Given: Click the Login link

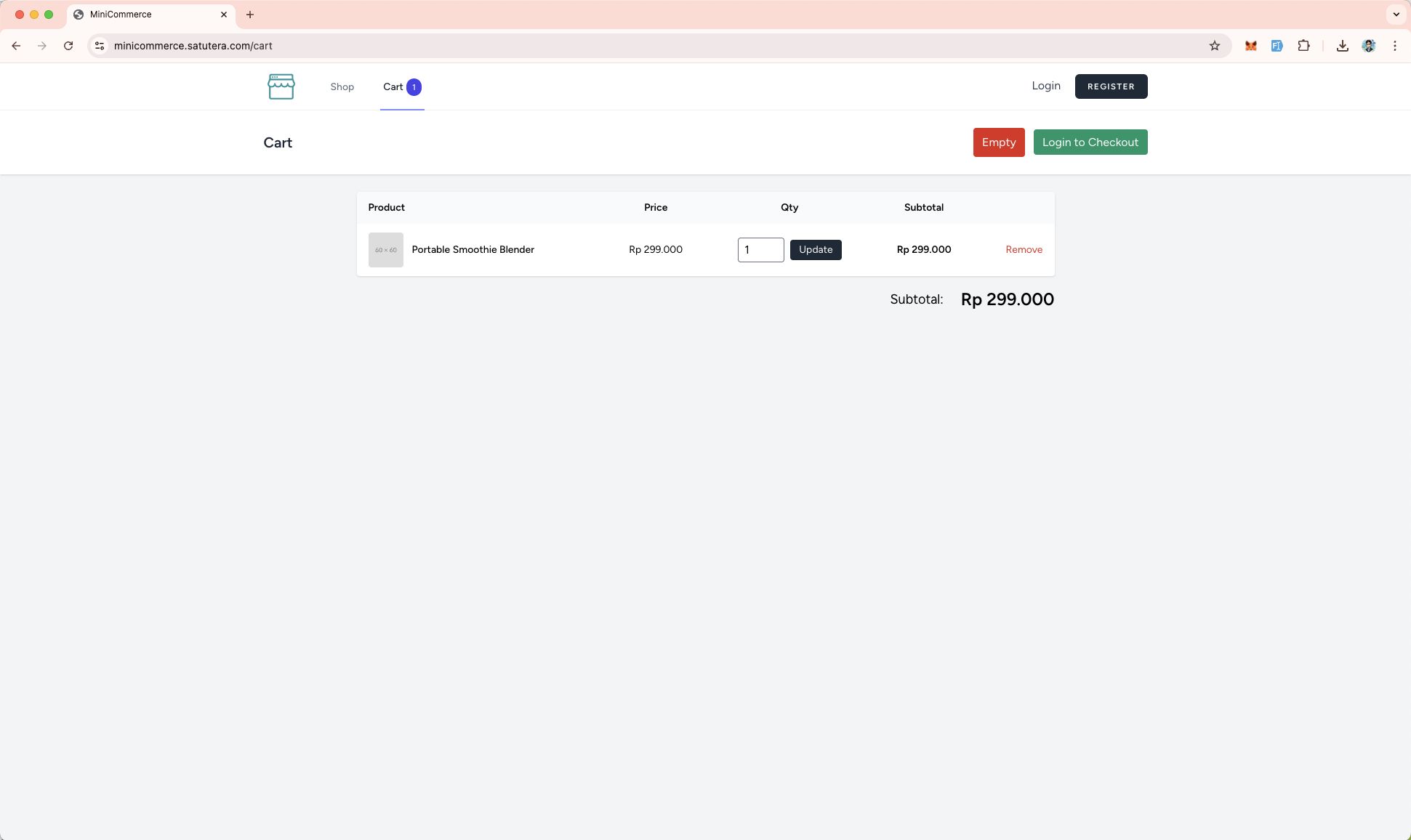Looking at the screenshot, I should coord(1045,86).
